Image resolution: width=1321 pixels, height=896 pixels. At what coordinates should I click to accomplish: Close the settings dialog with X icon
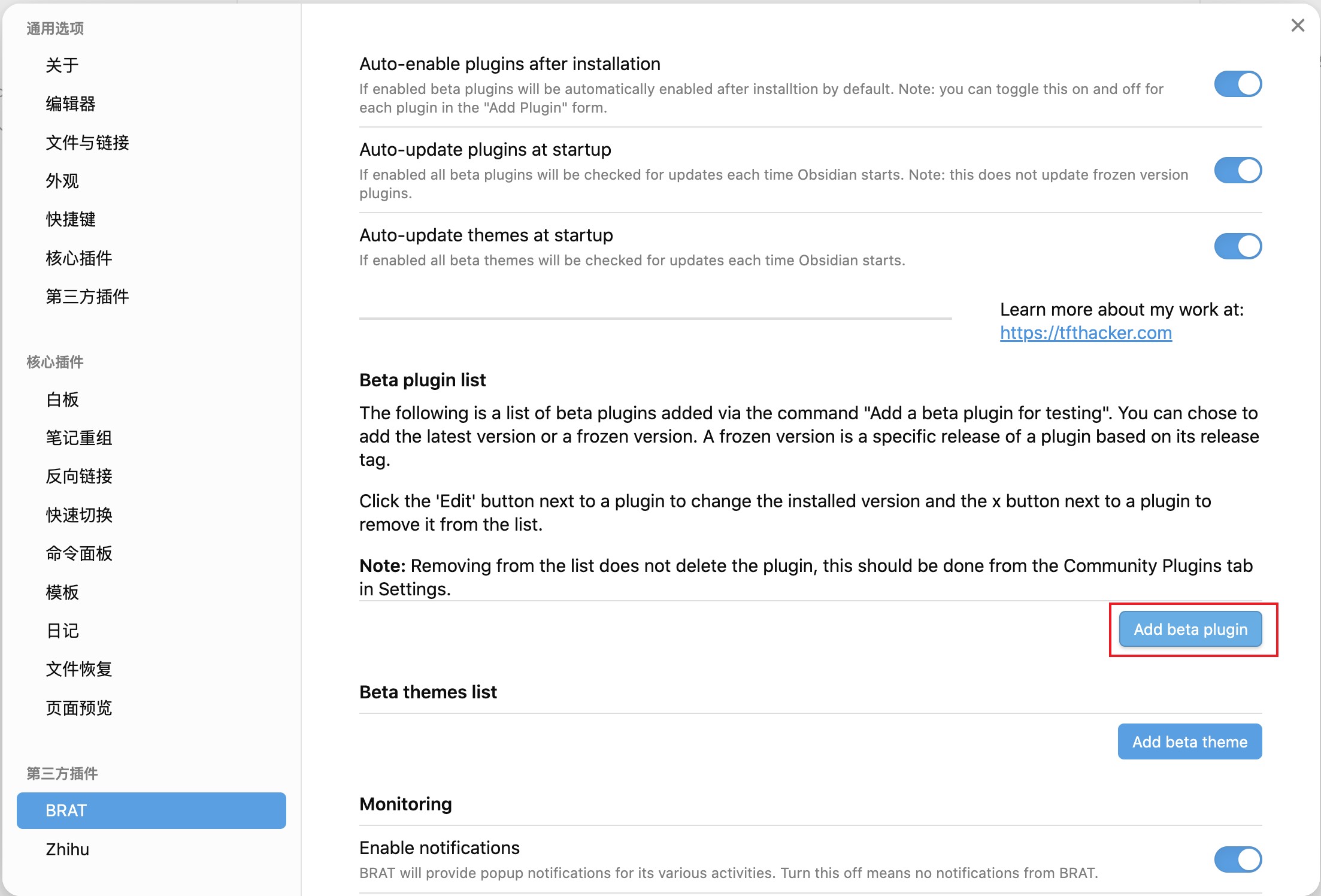pyautogui.click(x=1297, y=25)
